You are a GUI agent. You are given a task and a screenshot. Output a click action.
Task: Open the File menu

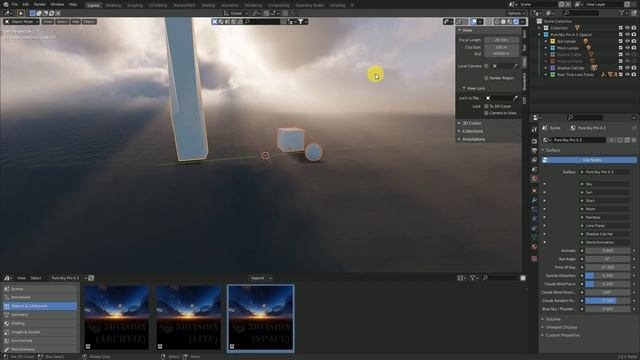click(15, 4)
